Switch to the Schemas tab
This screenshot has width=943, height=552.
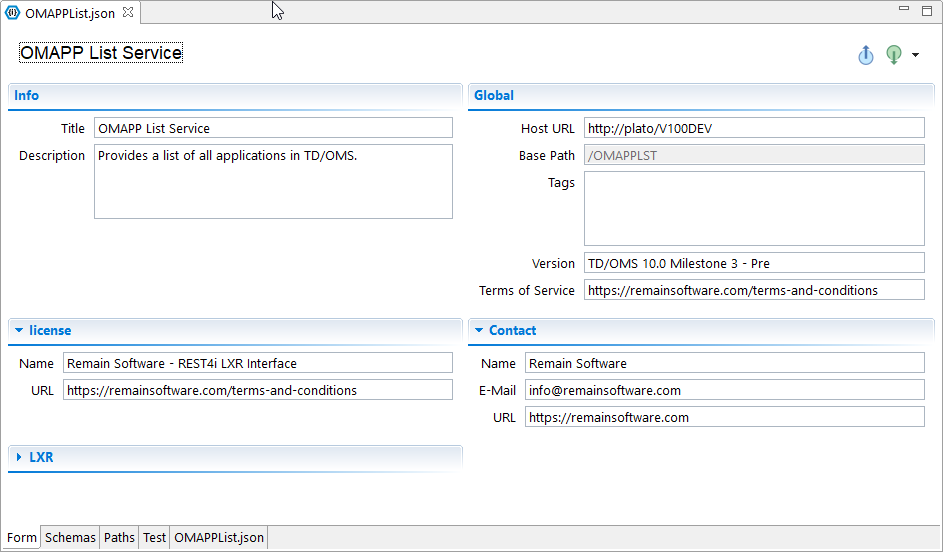(x=70, y=538)
